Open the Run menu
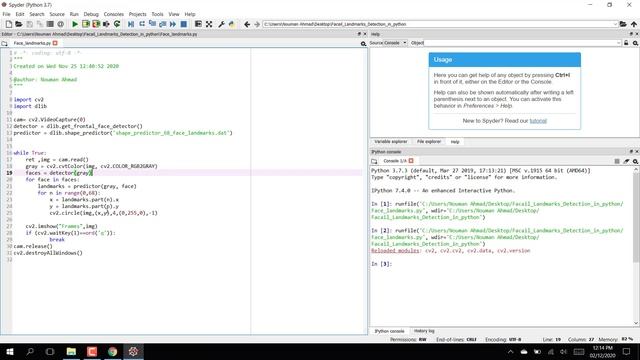 tap(74, 14)
